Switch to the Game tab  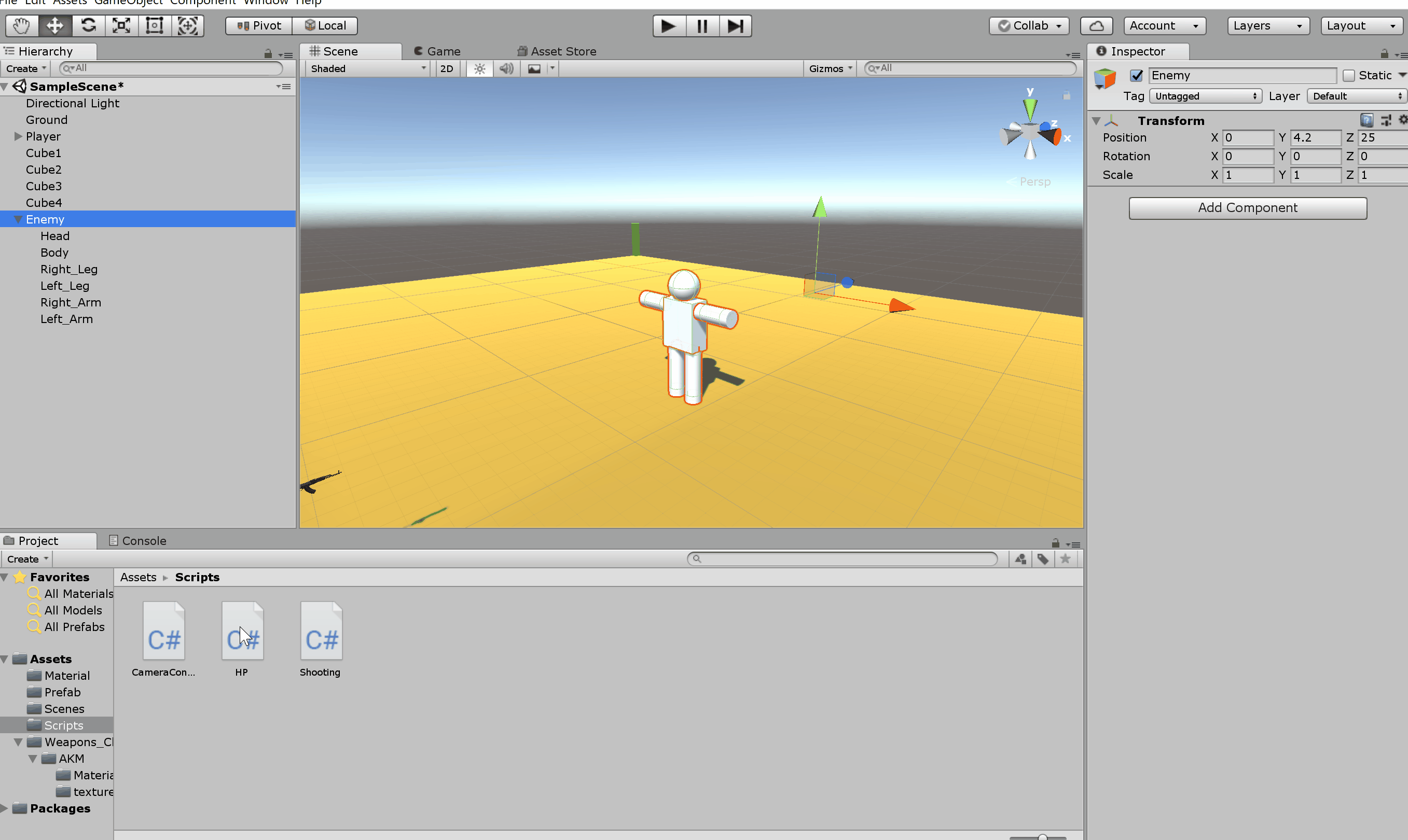point(437,51)
